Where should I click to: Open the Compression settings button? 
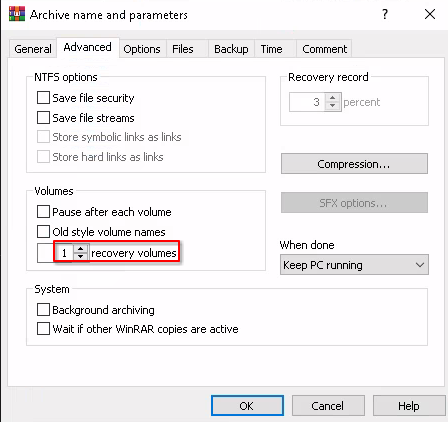tap(354, 164)
